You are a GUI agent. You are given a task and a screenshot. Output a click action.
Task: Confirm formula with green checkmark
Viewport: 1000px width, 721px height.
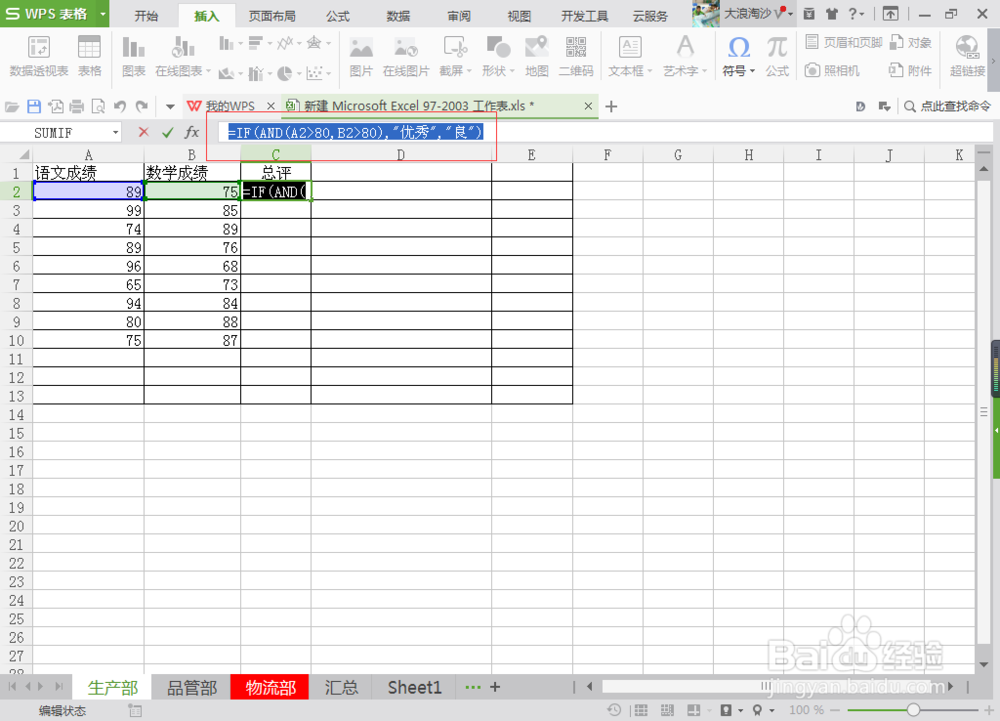coord(168,132)
